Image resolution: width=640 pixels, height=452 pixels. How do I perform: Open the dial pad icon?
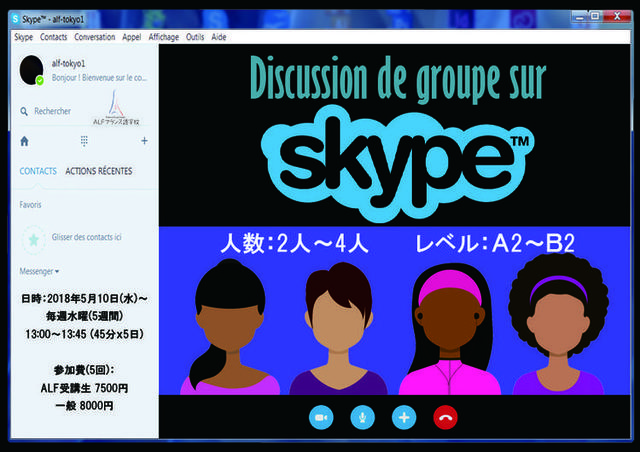click(x=84, y=141)
